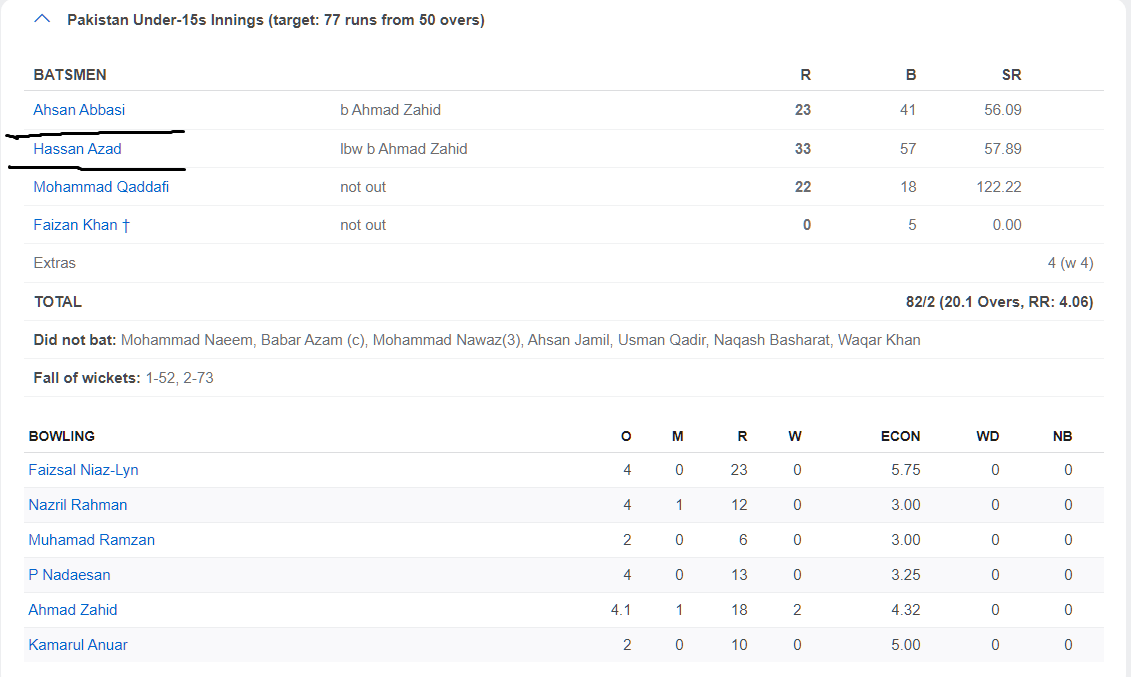This screenshot has width=1131, height=677.
Task: Click the Pakistan Under-15s Innings heading
Action: [x=275, y=20]
